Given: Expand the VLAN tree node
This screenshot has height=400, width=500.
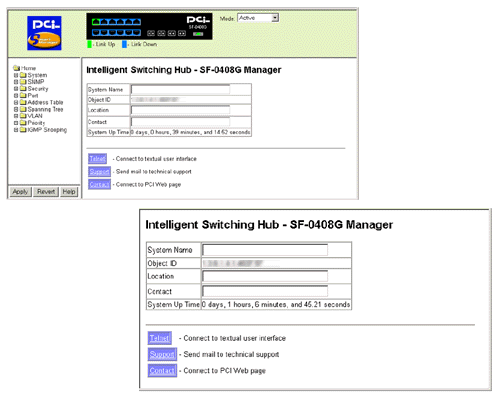Looking at the screenshot, I should pyautogui.click(x=16, y=116).
